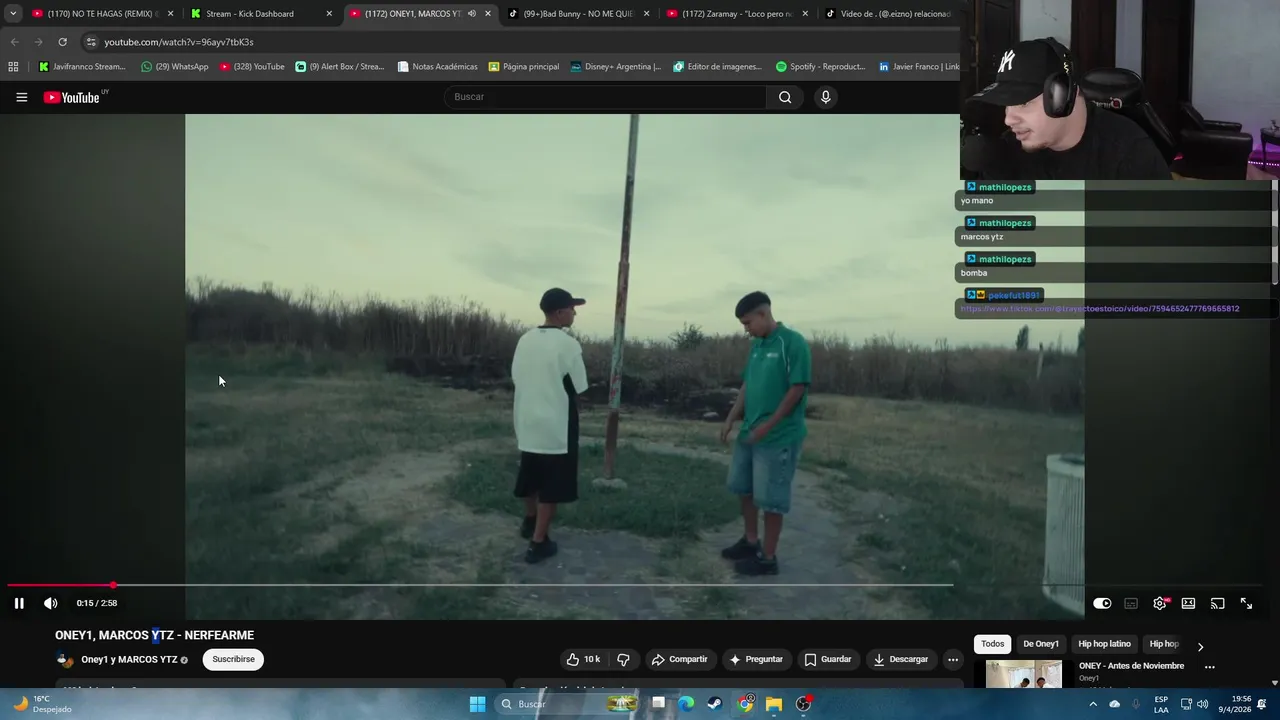Mute the ONEY1 tab audio speaker icon

[472, 14]
